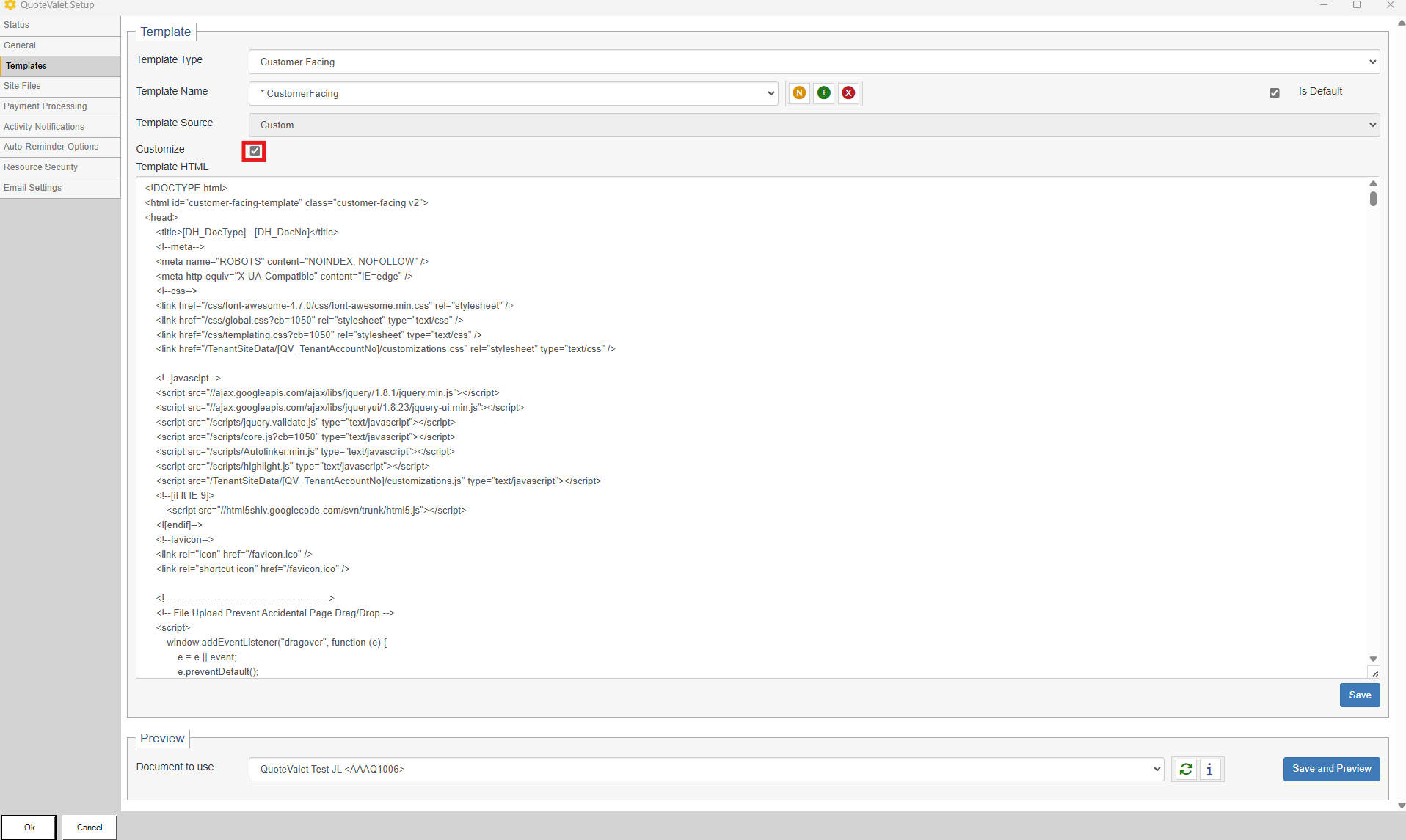
Task: Click the textarea resize handle corner
Action: coord(1374,673)
